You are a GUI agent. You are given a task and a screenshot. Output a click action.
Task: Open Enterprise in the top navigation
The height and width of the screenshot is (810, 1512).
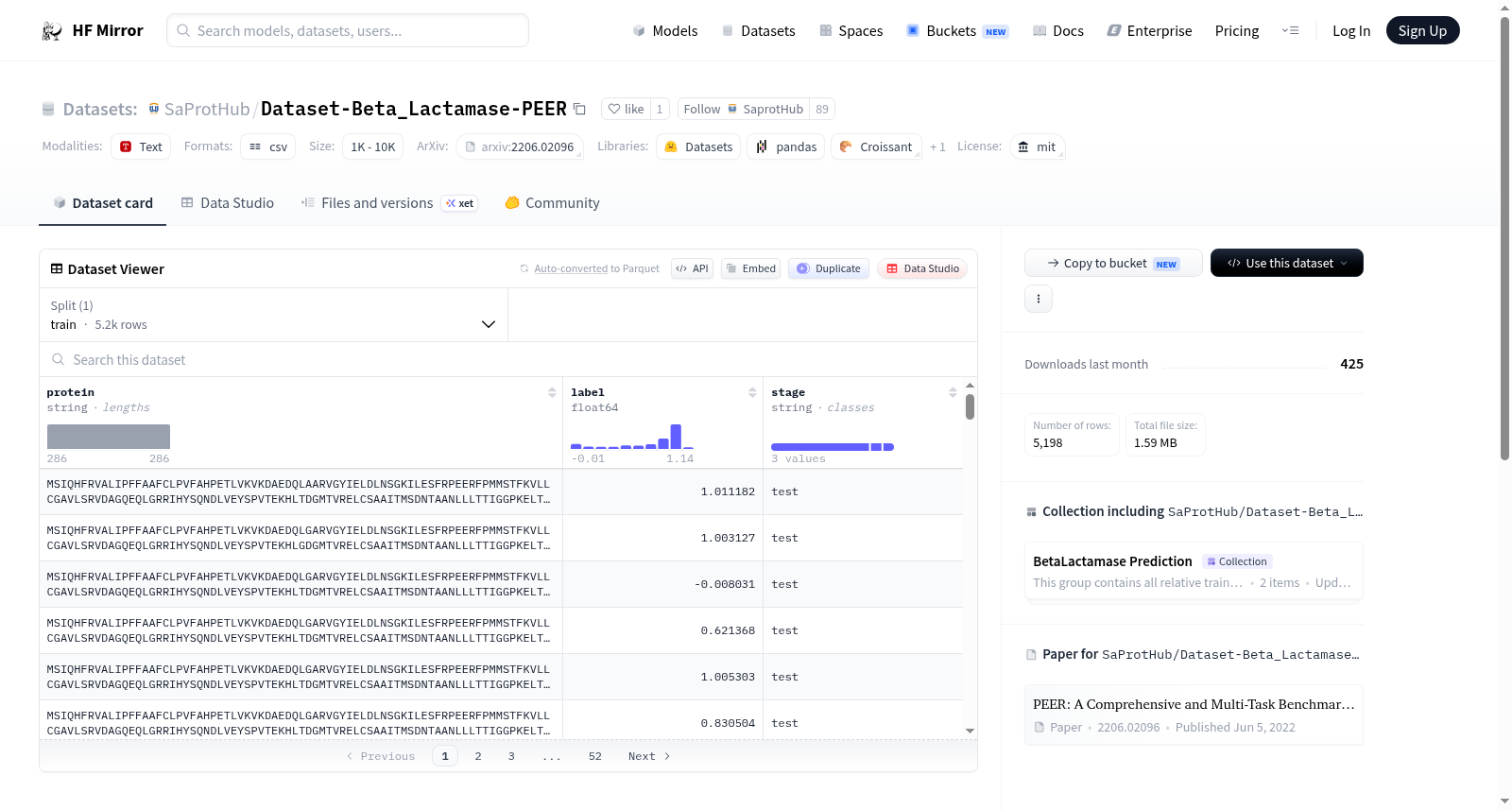1149,31
